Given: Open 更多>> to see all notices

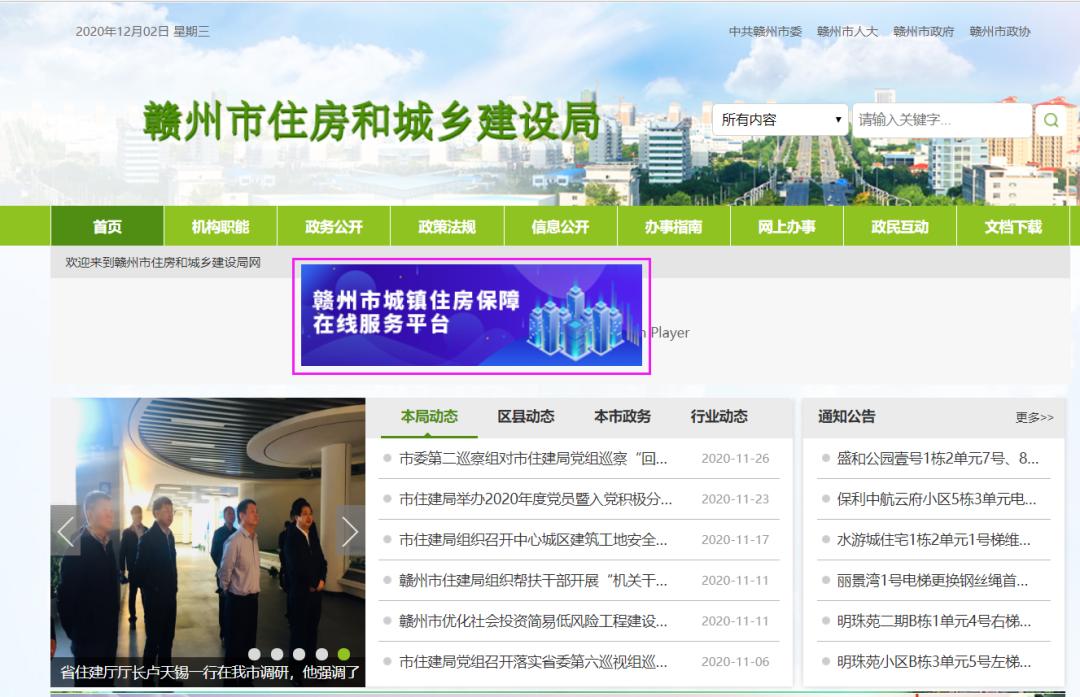Looking at the screenshot, I should pos(1035,417).
